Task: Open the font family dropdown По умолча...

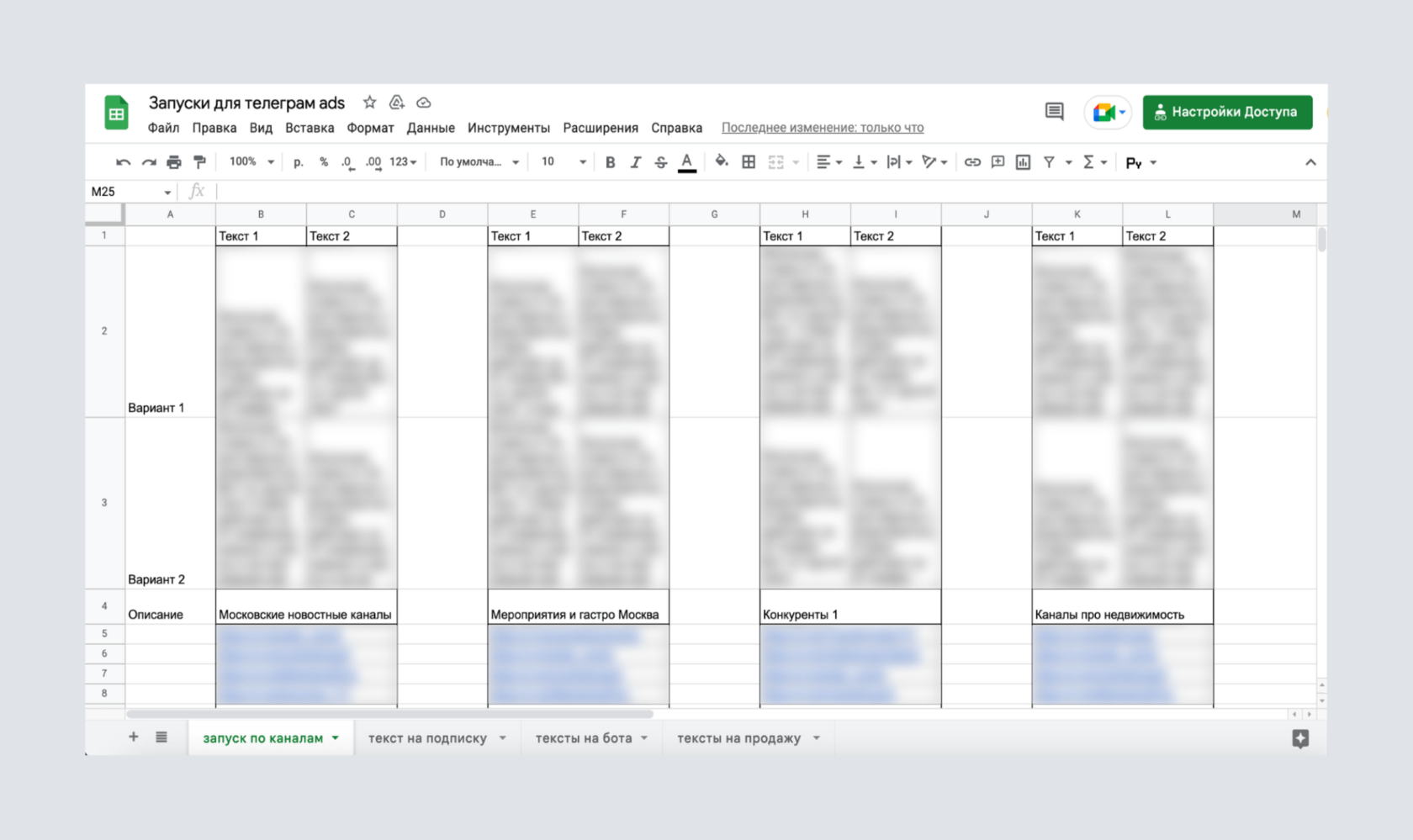Action: 479,161
